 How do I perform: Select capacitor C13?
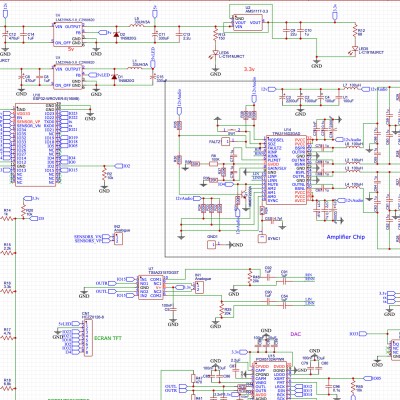pyautogui.click(x=179, y=34)
